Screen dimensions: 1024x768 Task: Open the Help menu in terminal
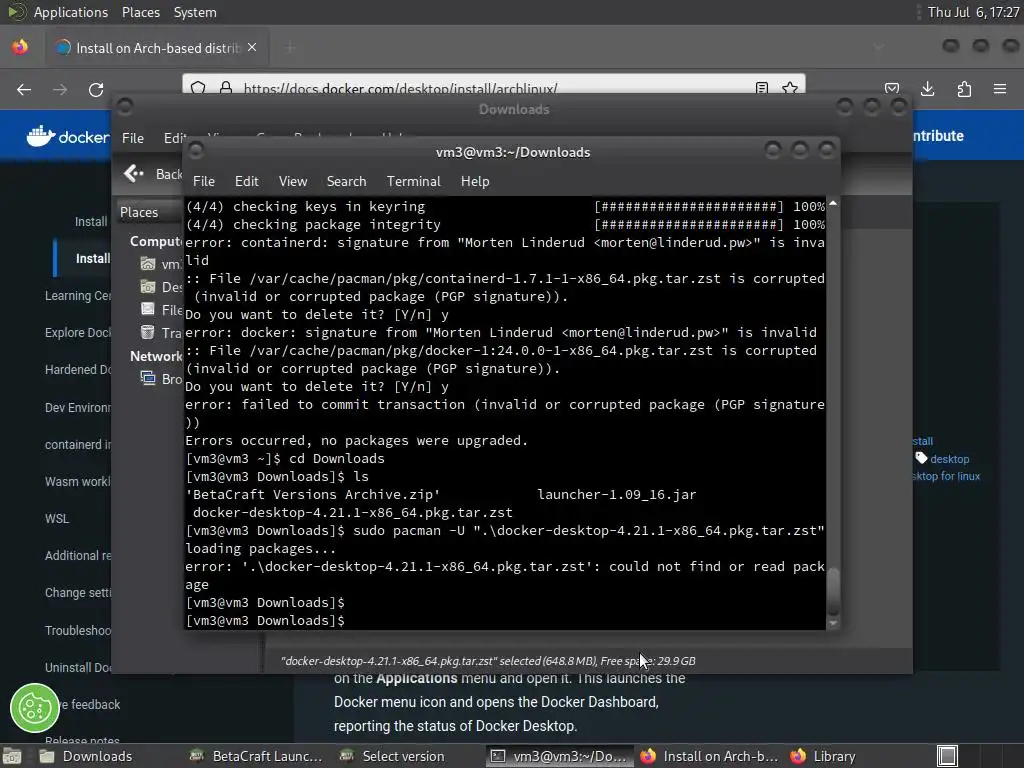tap(475, 181)
